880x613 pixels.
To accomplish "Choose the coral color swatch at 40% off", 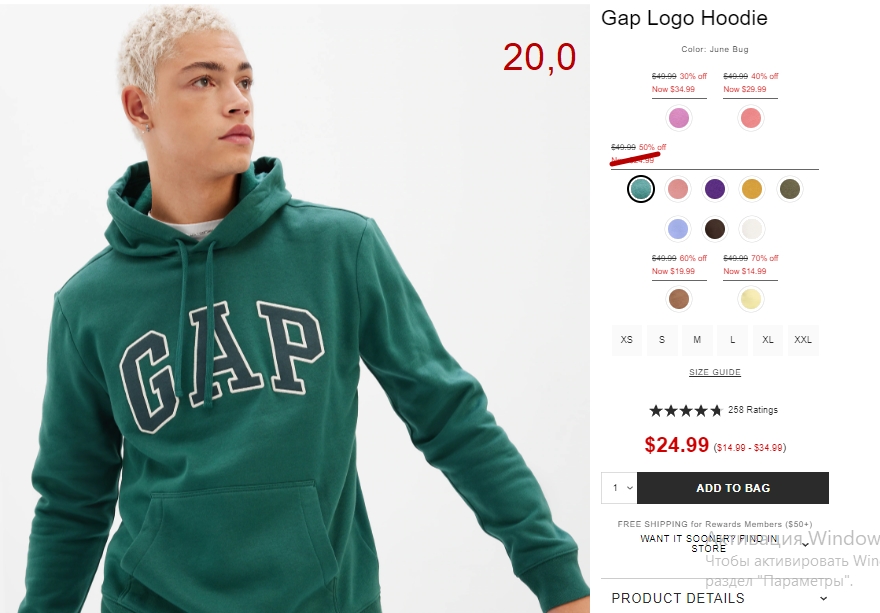I will pyautogui.click(x=750, y=118).
